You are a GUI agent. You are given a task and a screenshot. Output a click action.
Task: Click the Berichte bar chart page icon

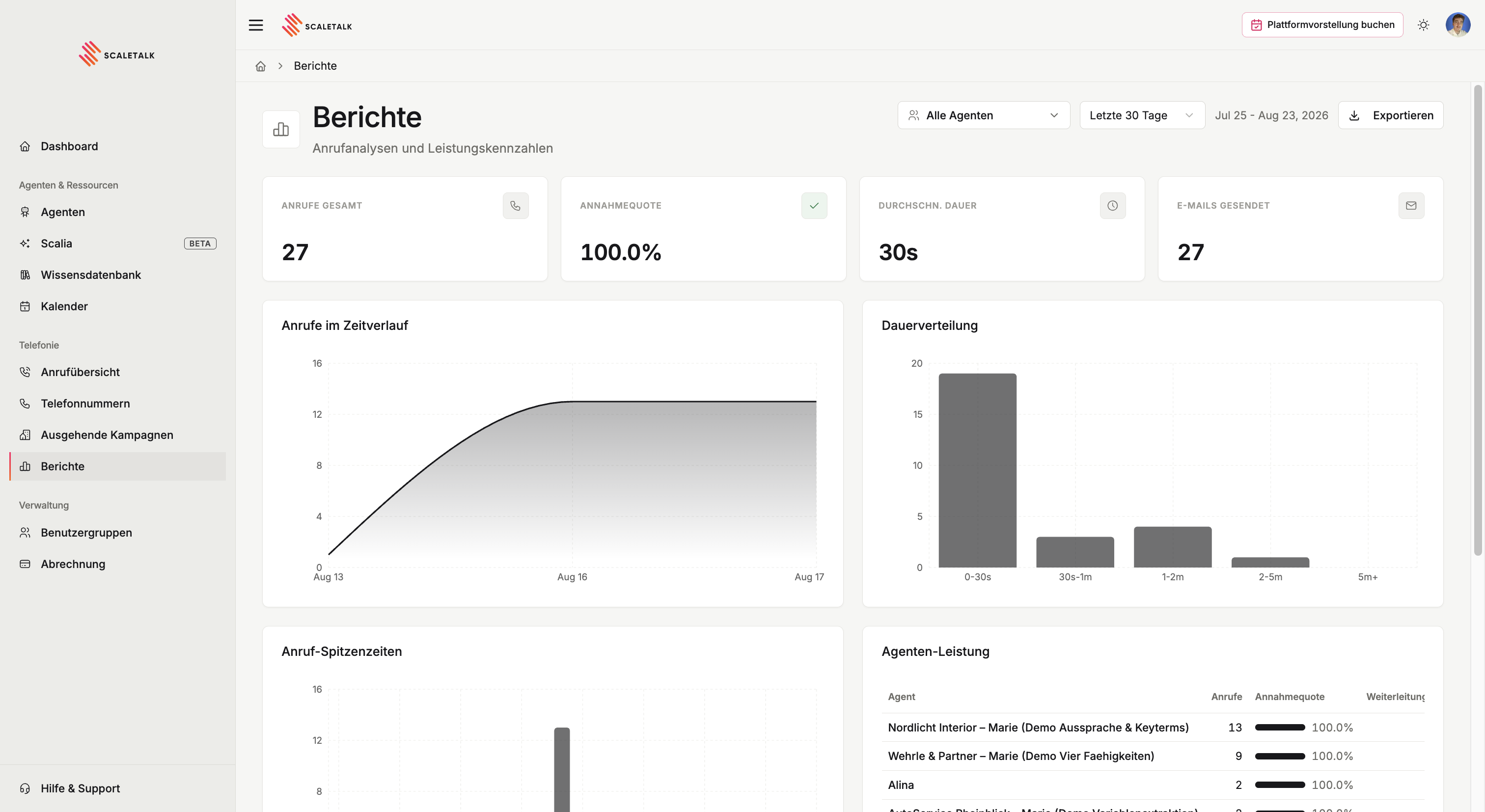281,129
